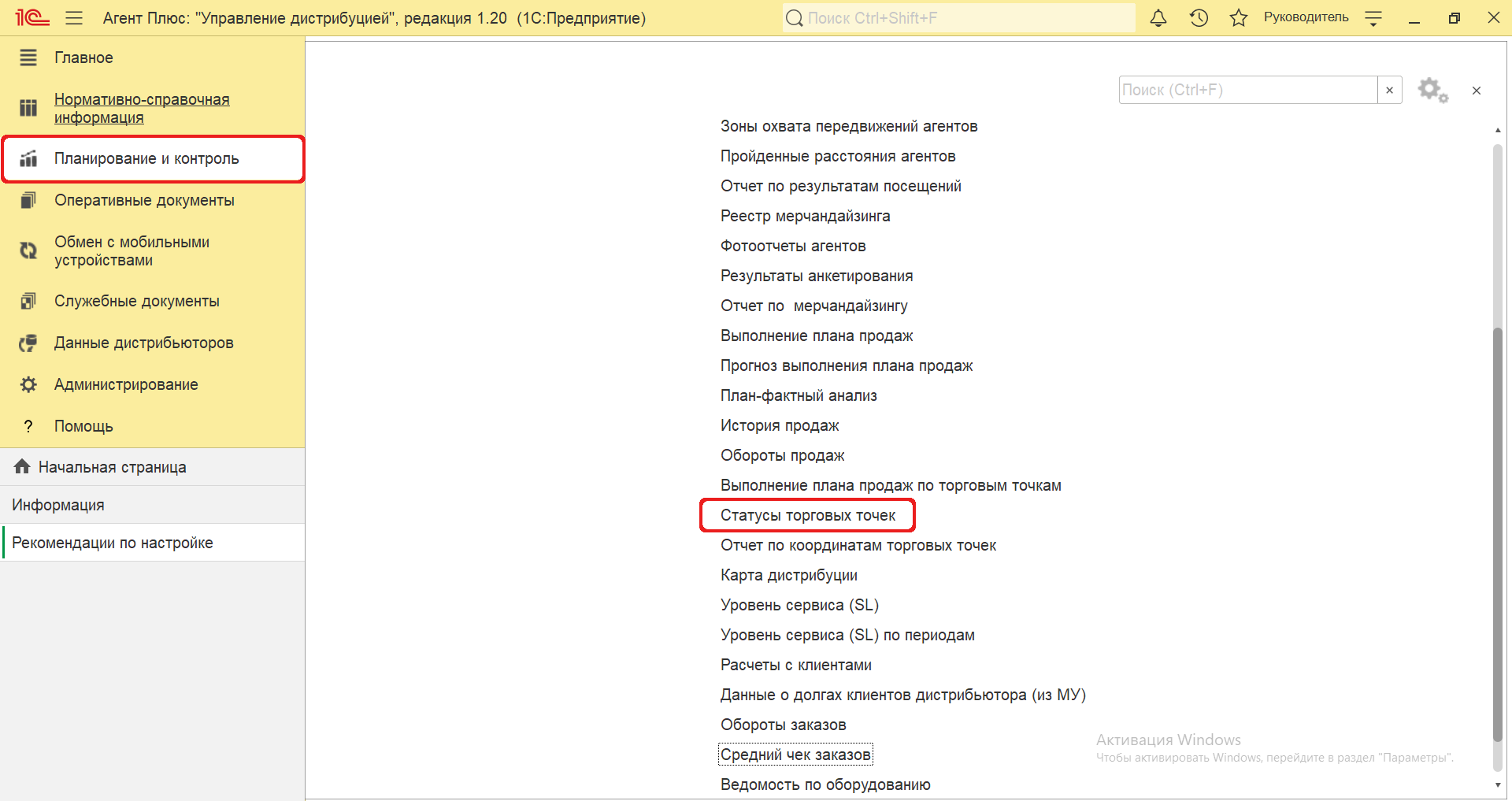Open favorites star icon
1512x801 pixels.
click(x=1239, y=18)
